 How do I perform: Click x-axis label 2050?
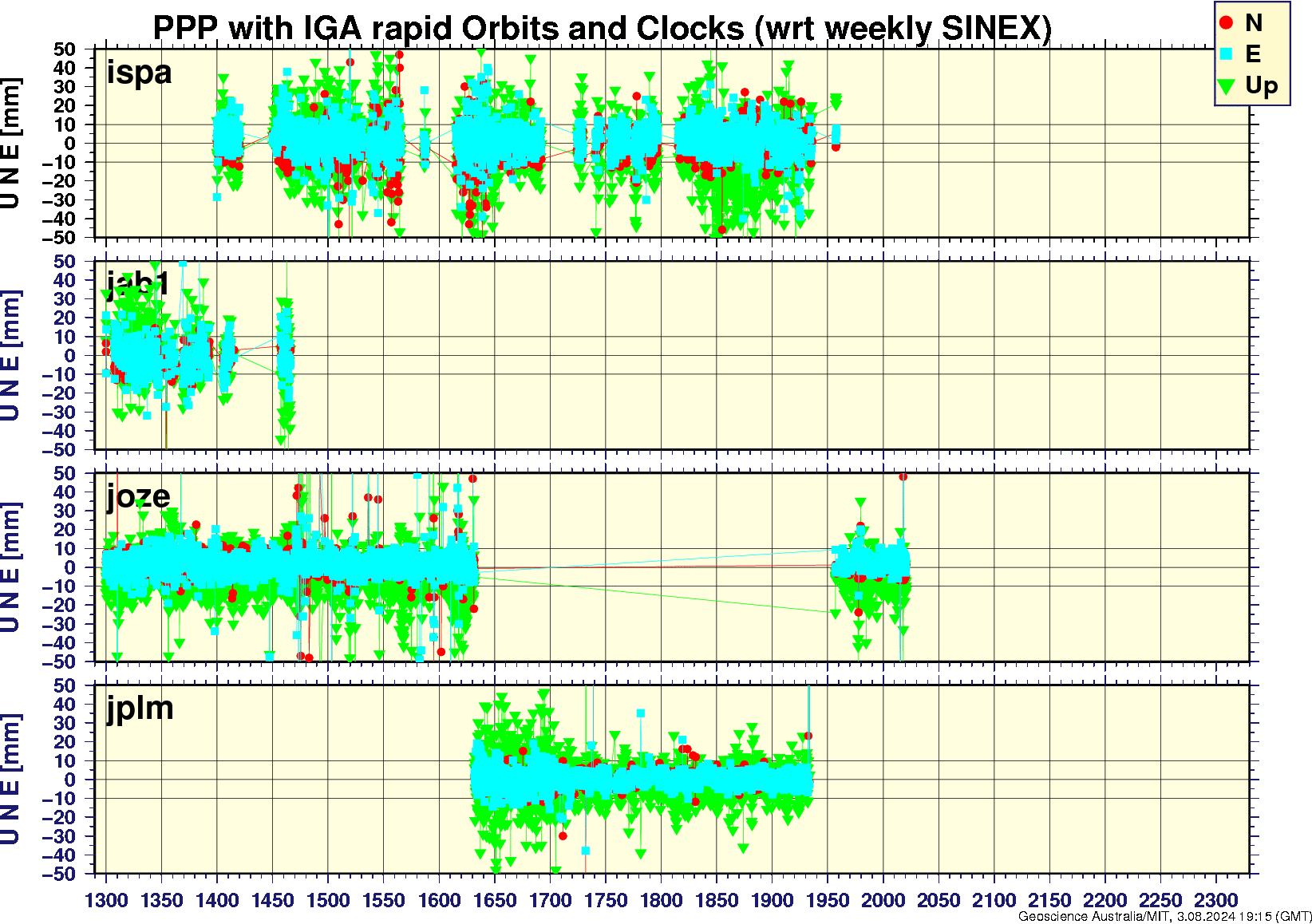coord(938,900)
